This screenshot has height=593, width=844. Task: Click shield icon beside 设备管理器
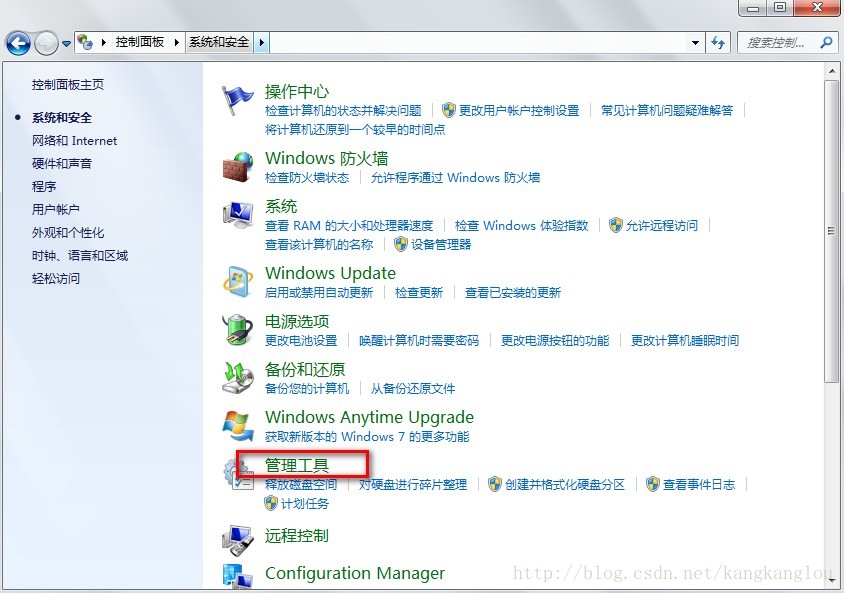(400, 244)
